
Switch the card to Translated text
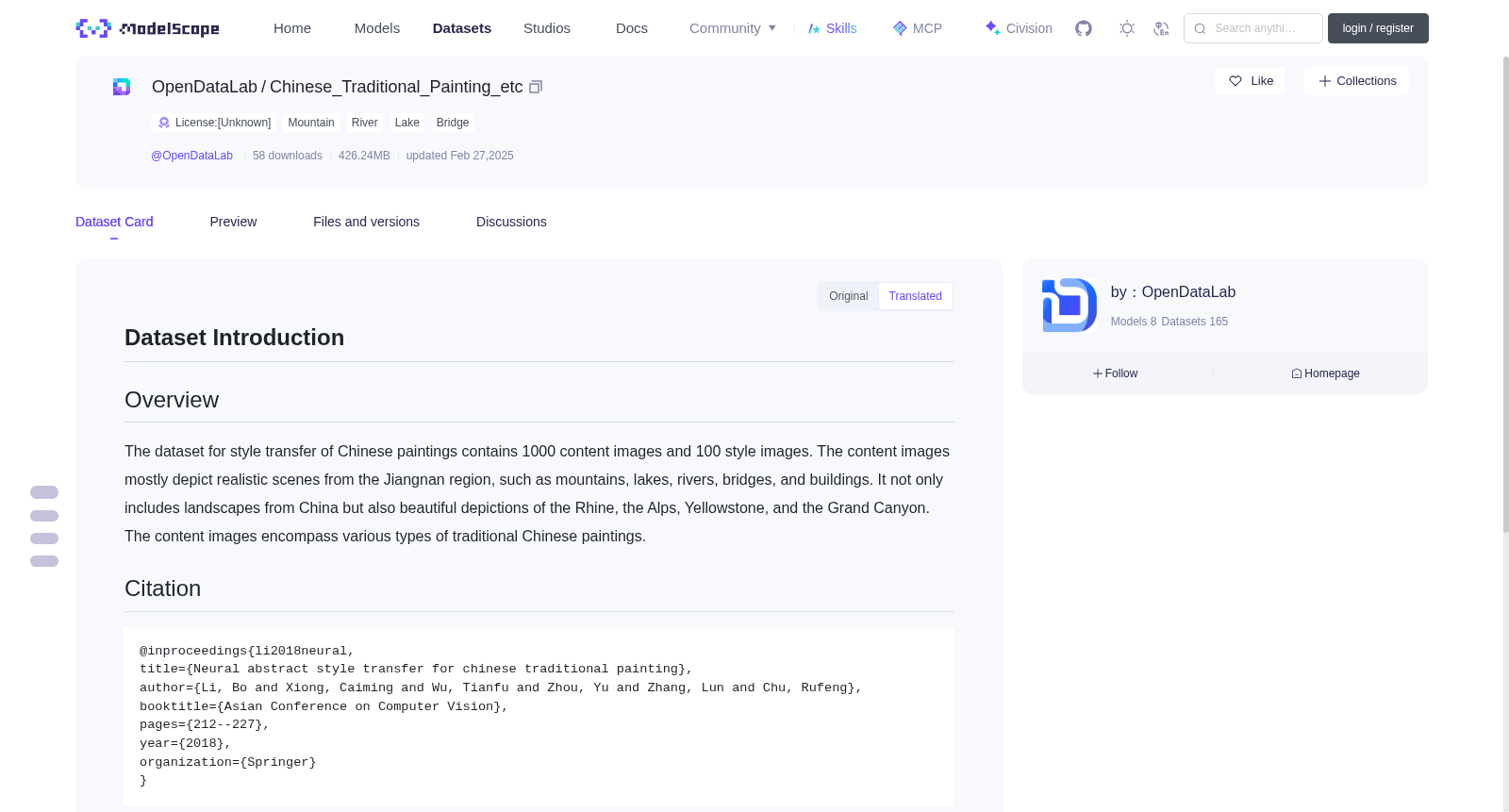tap(915, 296)
